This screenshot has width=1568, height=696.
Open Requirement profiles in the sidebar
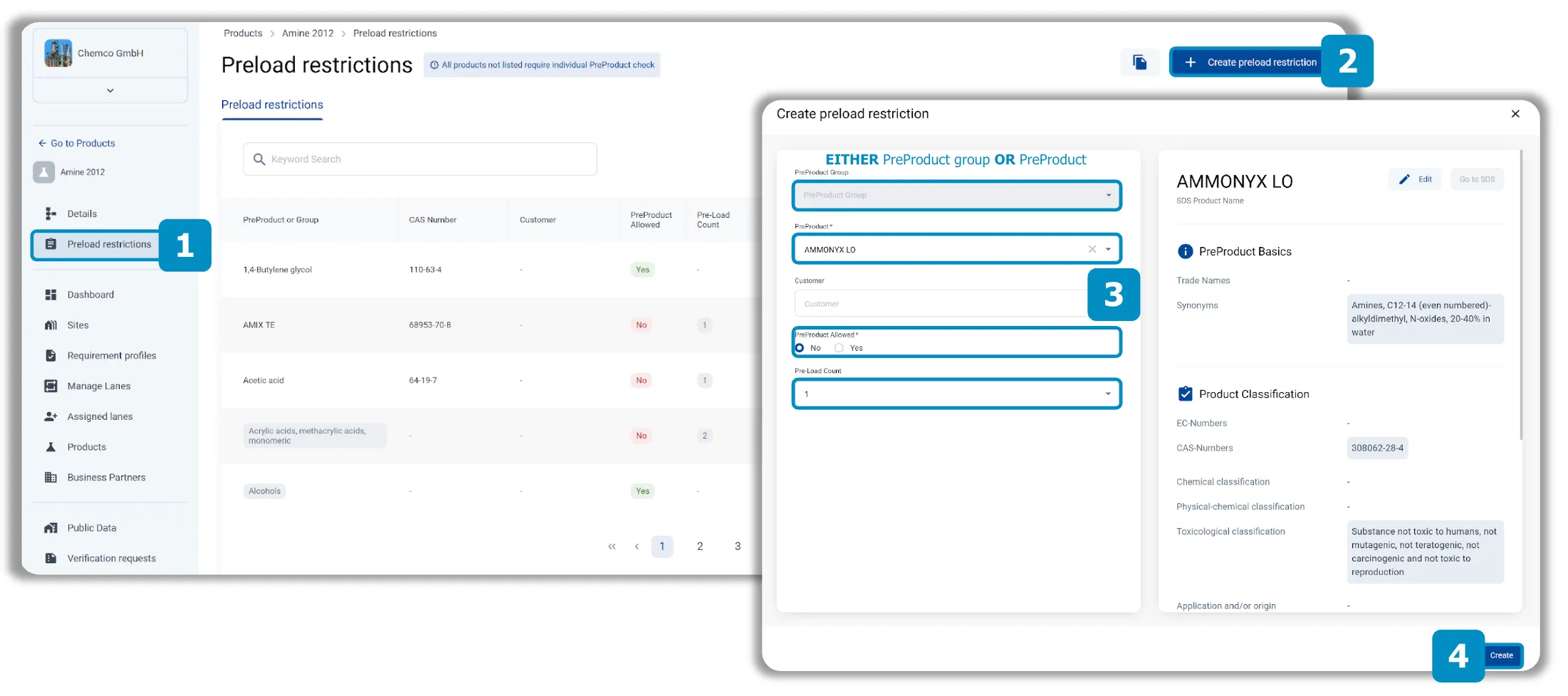(110, 356)
